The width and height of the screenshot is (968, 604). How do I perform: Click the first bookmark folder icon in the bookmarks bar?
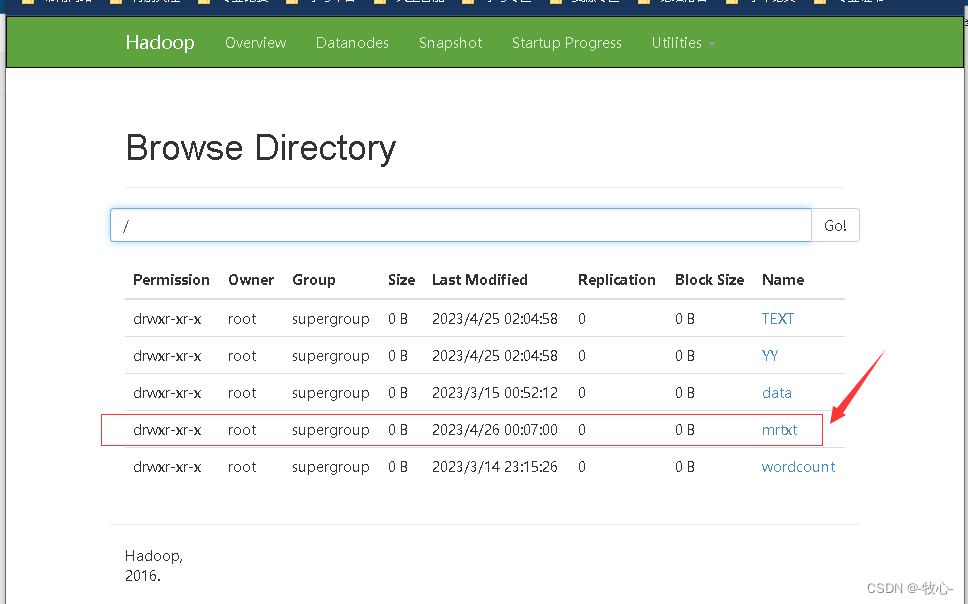pyautogui.click(x=28, y=2)
